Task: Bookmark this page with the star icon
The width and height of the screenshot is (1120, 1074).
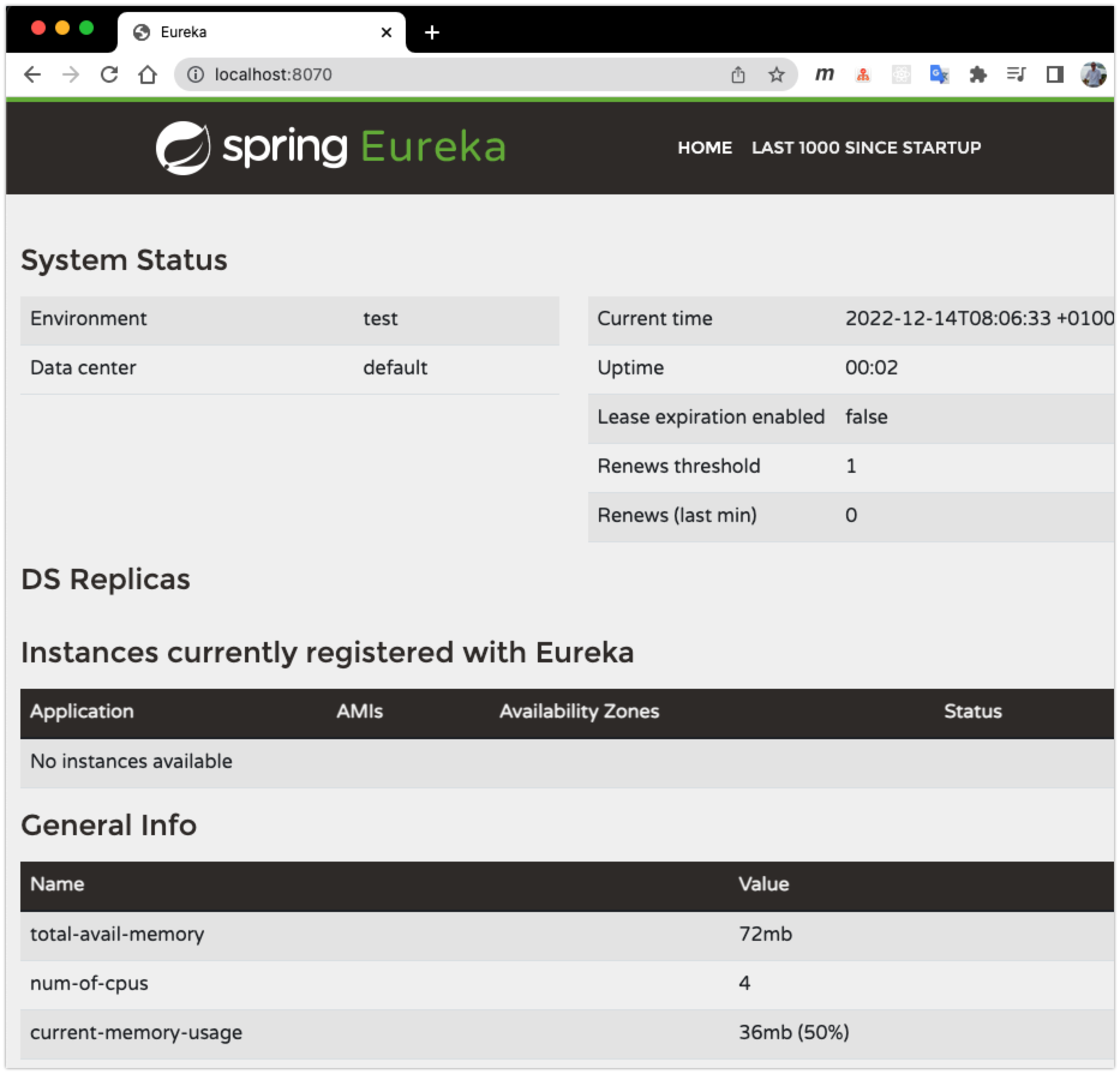Action: (x=777, y=74)
